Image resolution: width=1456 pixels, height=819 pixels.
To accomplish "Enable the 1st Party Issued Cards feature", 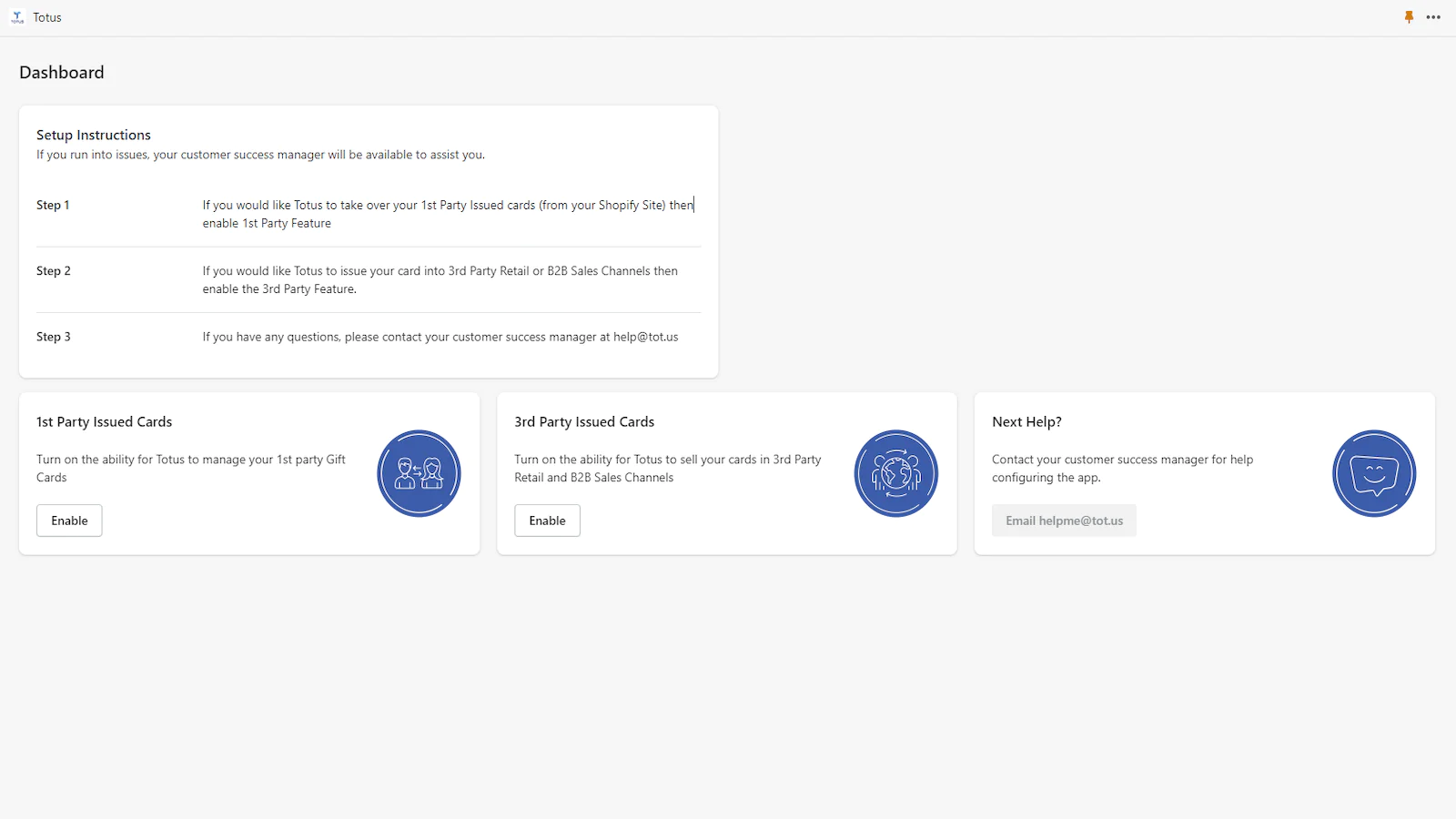I will coord(69,521).
